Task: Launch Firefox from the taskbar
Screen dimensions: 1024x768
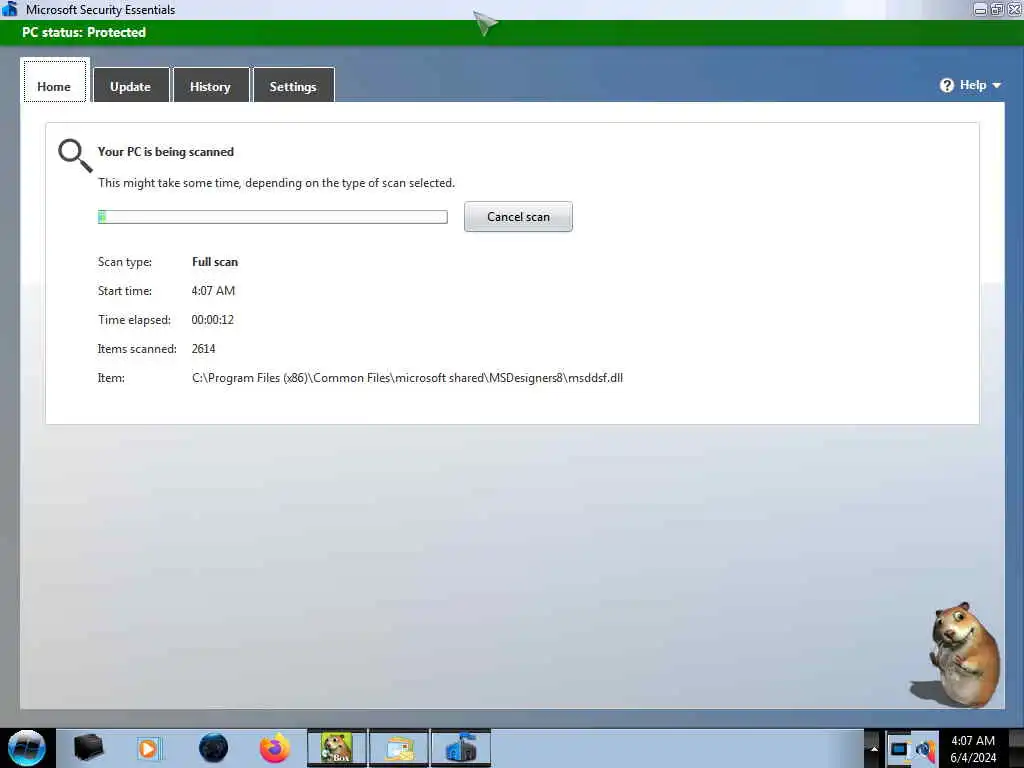Action: coord(275,748)
